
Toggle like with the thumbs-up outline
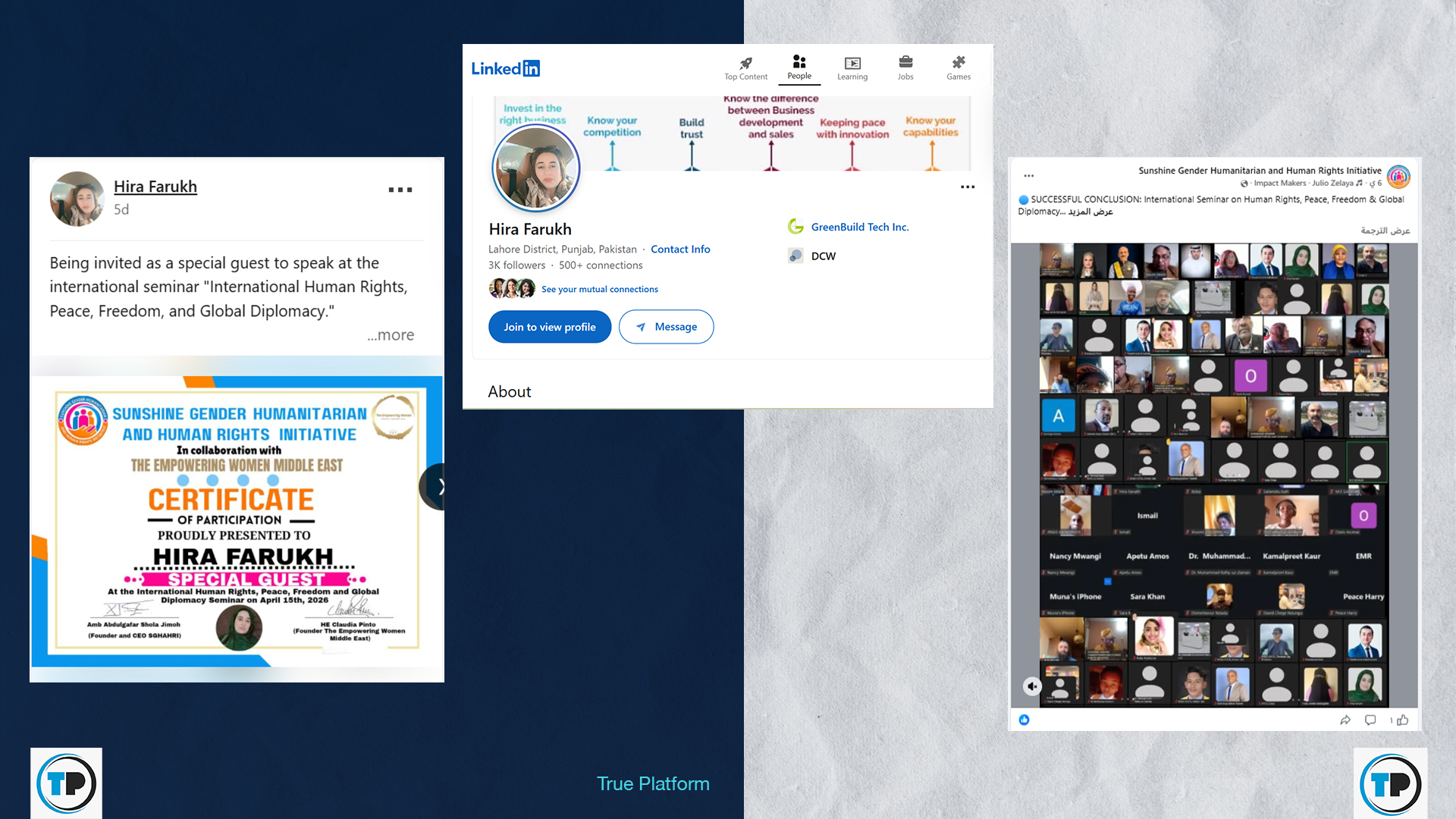[x=1402, y=720]
